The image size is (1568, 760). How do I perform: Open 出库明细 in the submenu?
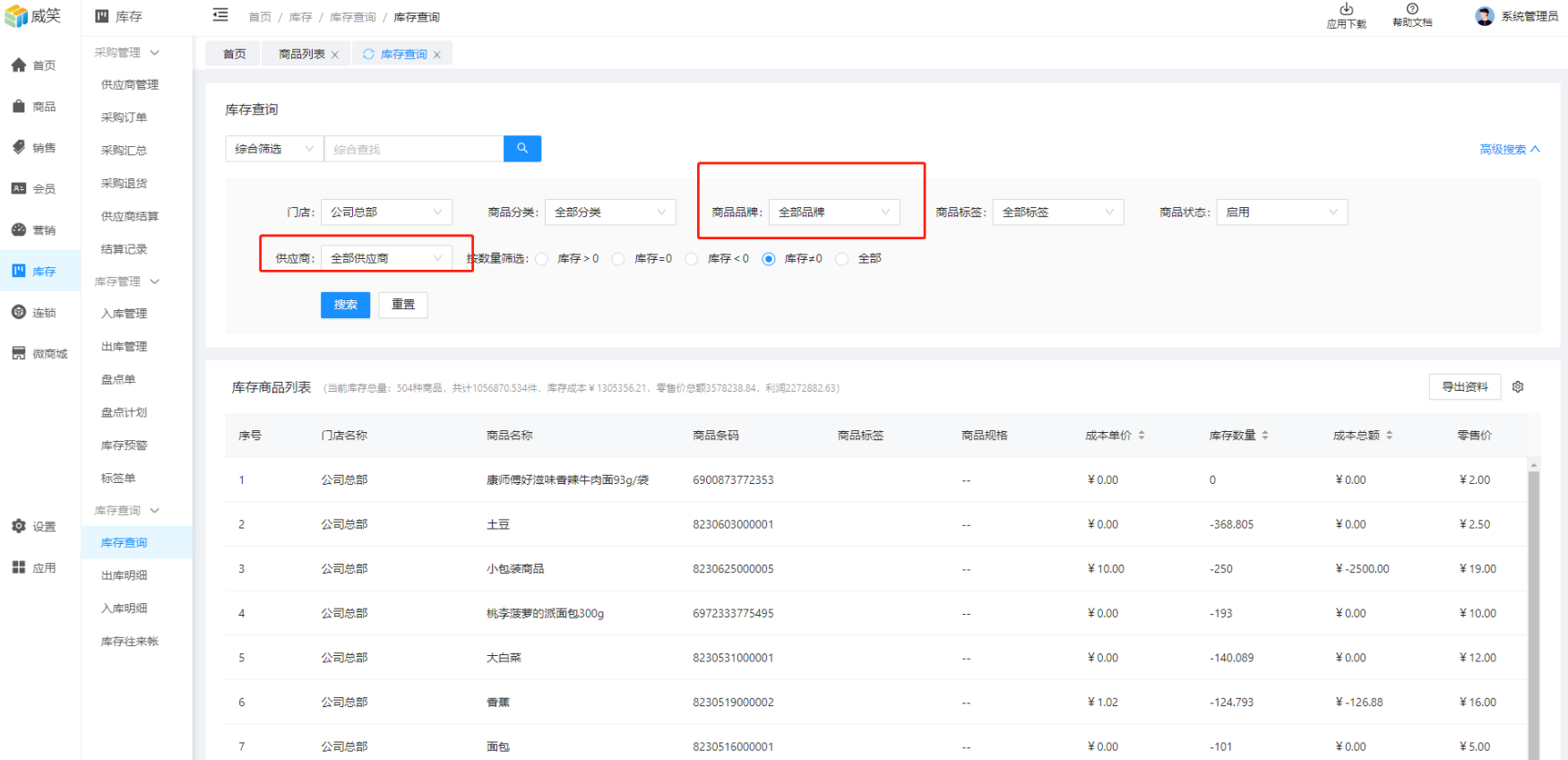(x=125, y=575)
